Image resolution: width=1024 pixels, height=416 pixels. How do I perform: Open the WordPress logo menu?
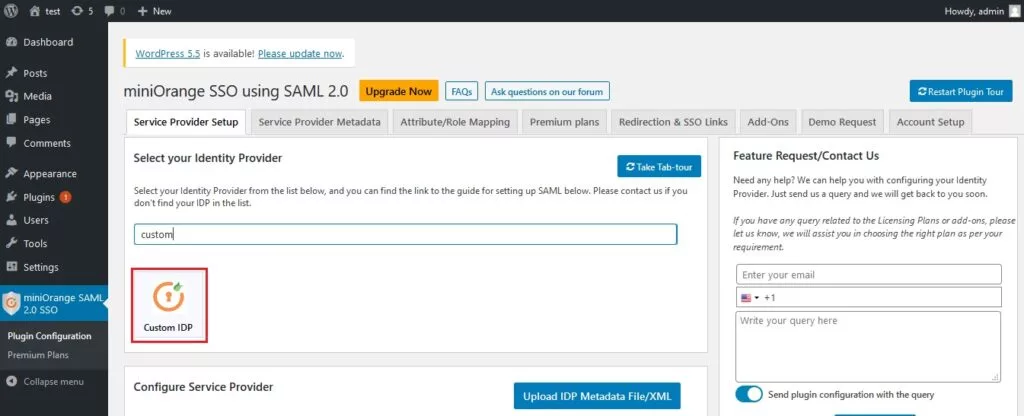(12, 10)
